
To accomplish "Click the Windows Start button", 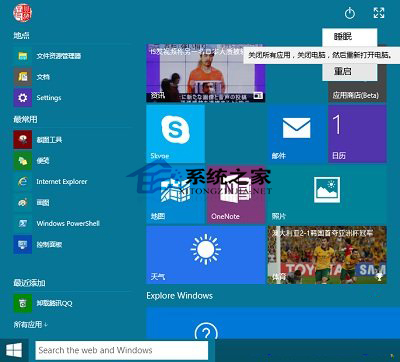I will 14,350.
